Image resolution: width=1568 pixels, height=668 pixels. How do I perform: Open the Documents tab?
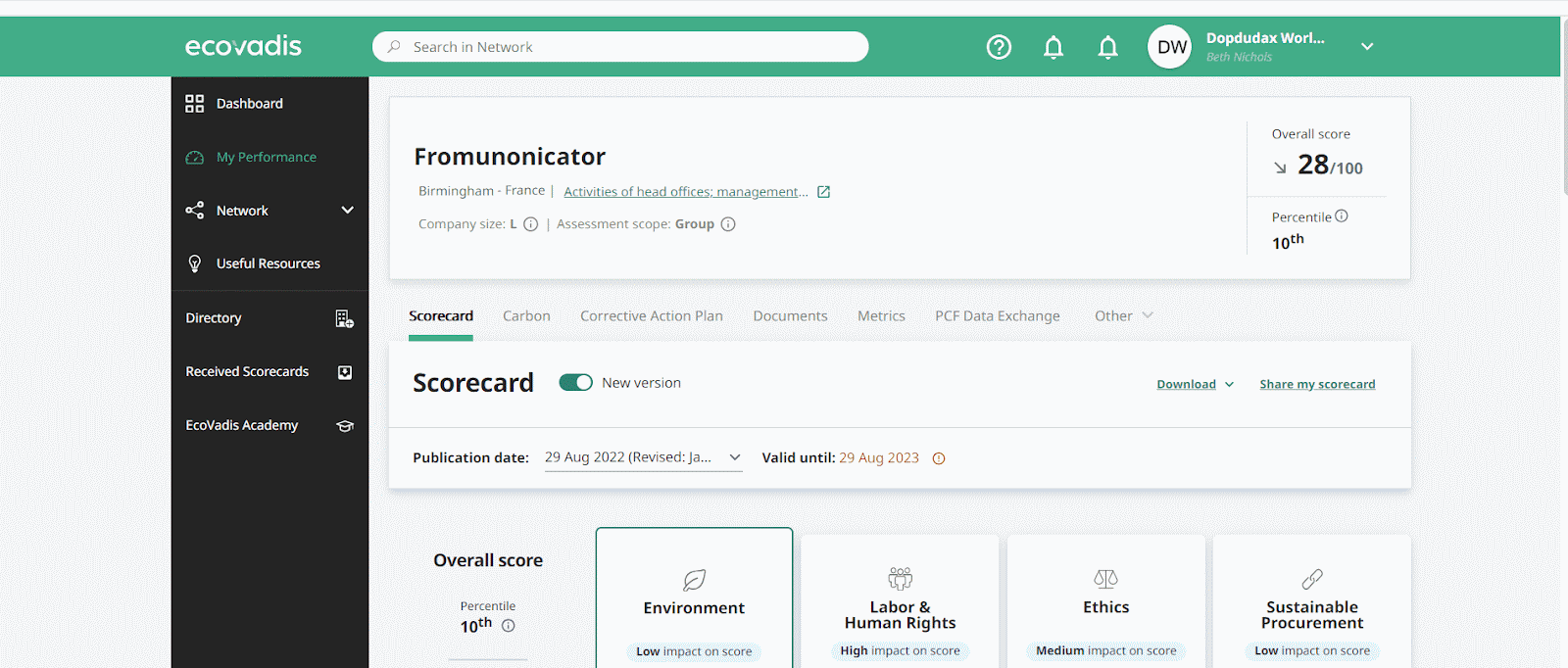click(791, 316)
